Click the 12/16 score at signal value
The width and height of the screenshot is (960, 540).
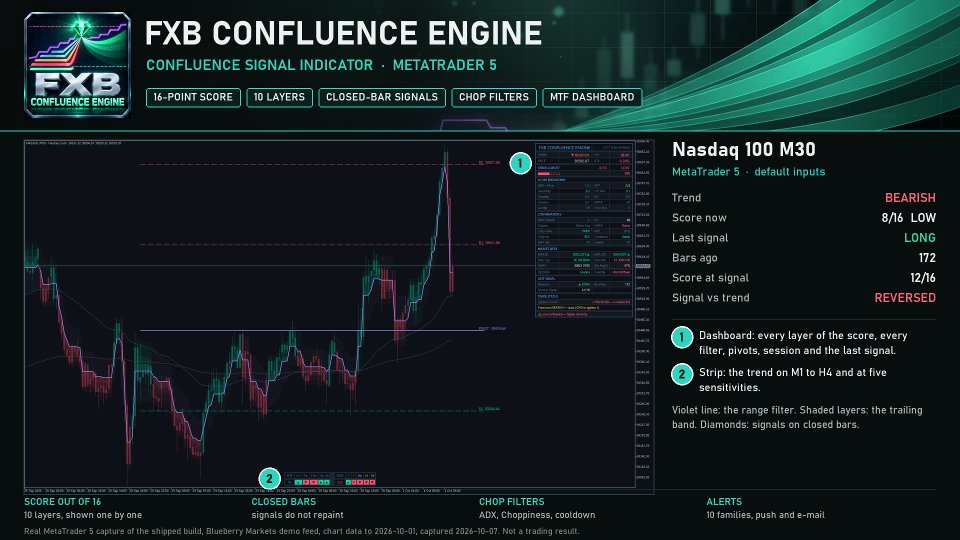[923, 278]
